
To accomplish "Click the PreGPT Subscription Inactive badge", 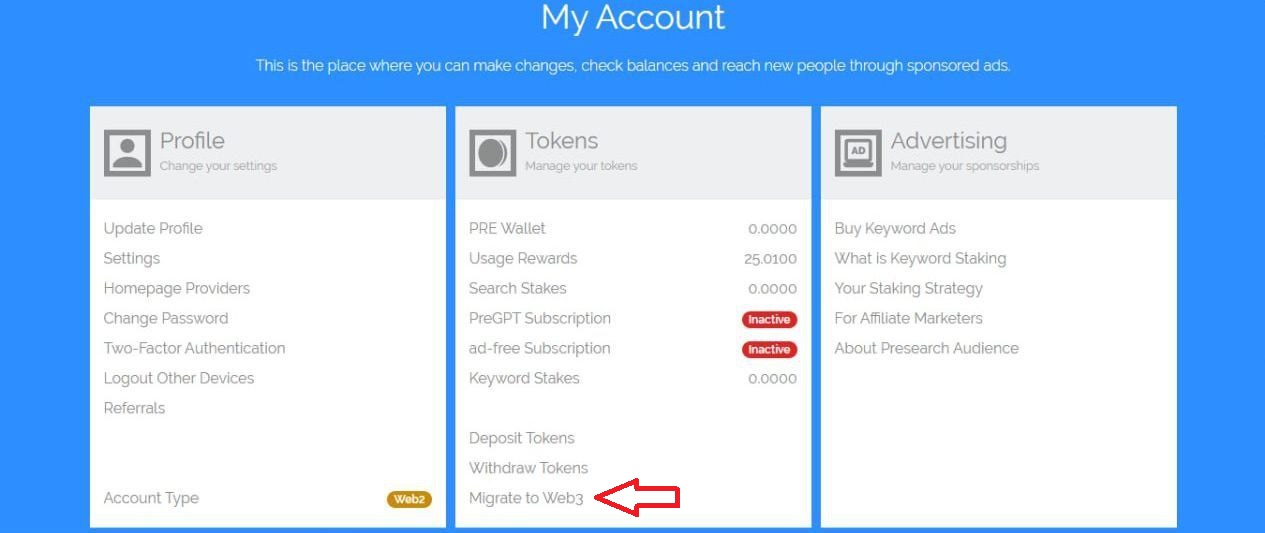I will point(769,320).
